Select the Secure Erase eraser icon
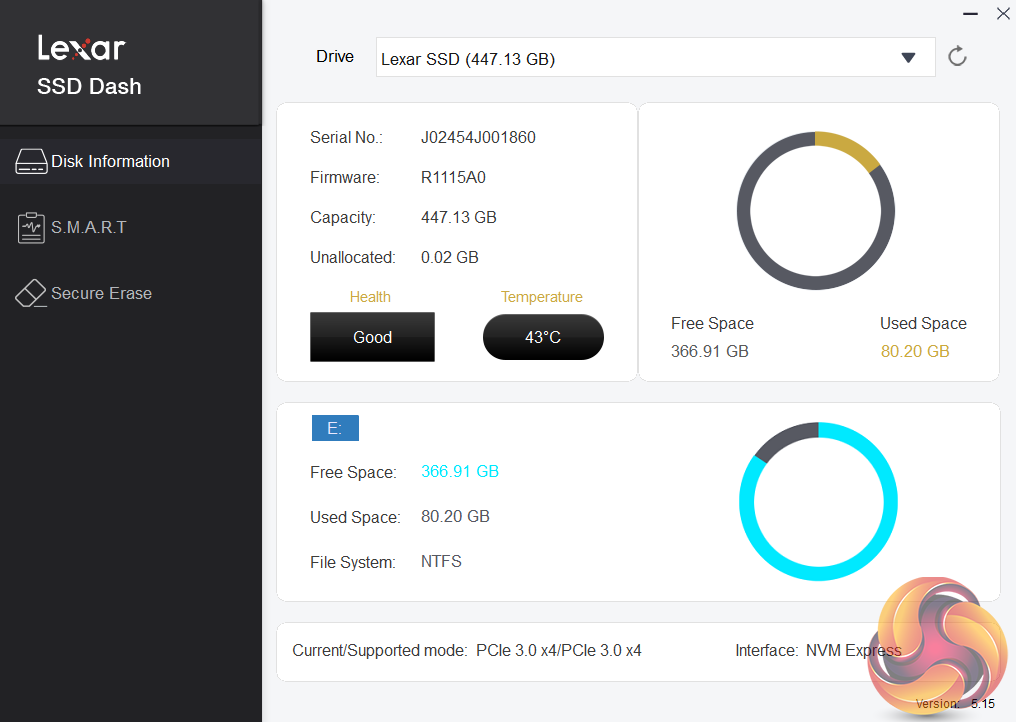This screenshot has height=722, width=1016. click(x=30, y=294)
